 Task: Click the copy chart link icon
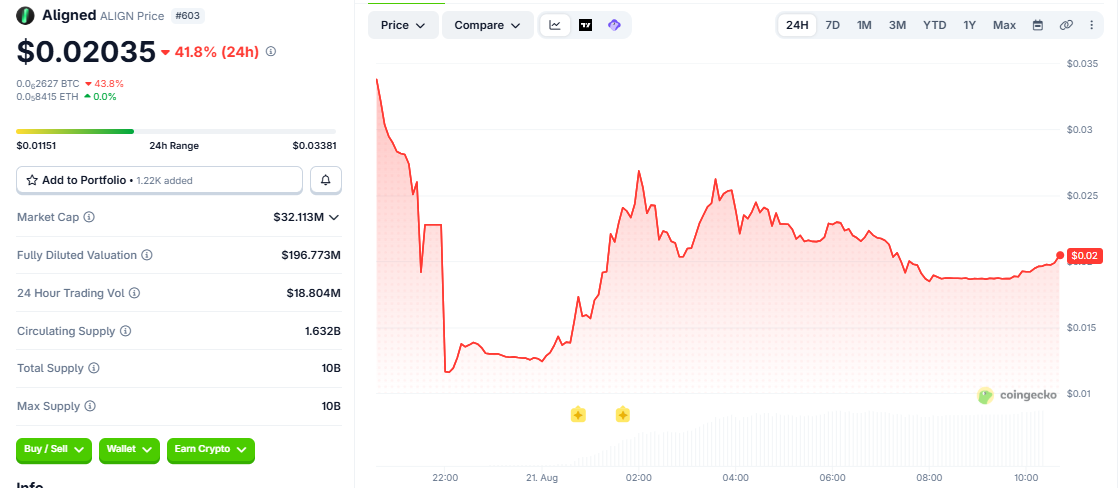1065,25
